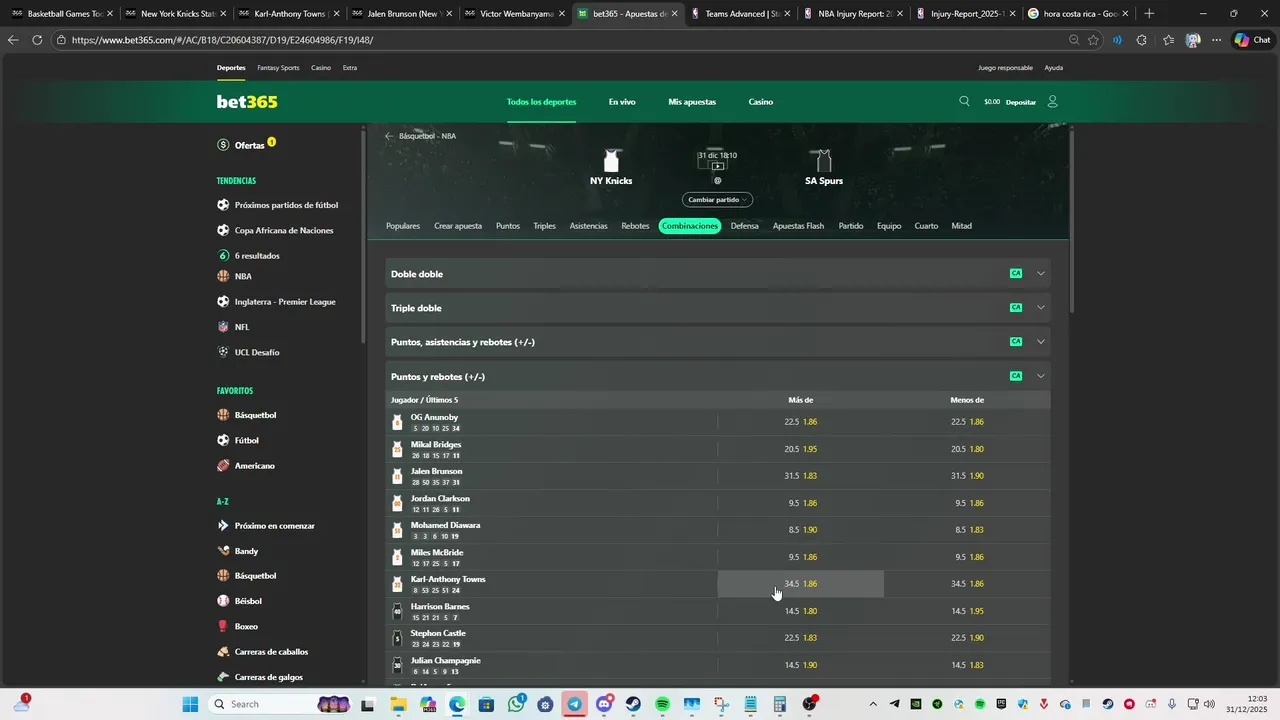The image size is (1280, 720).
Task: Open Mis apuestas menu
Action: click(692, 102)
